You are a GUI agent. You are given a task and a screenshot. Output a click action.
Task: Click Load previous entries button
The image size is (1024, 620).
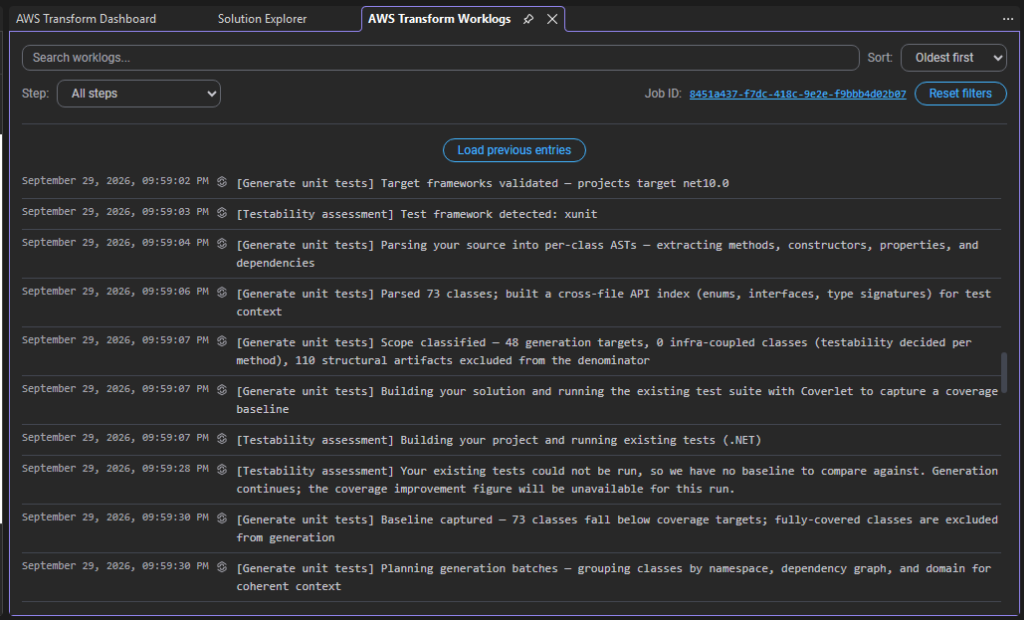[514, 150]
